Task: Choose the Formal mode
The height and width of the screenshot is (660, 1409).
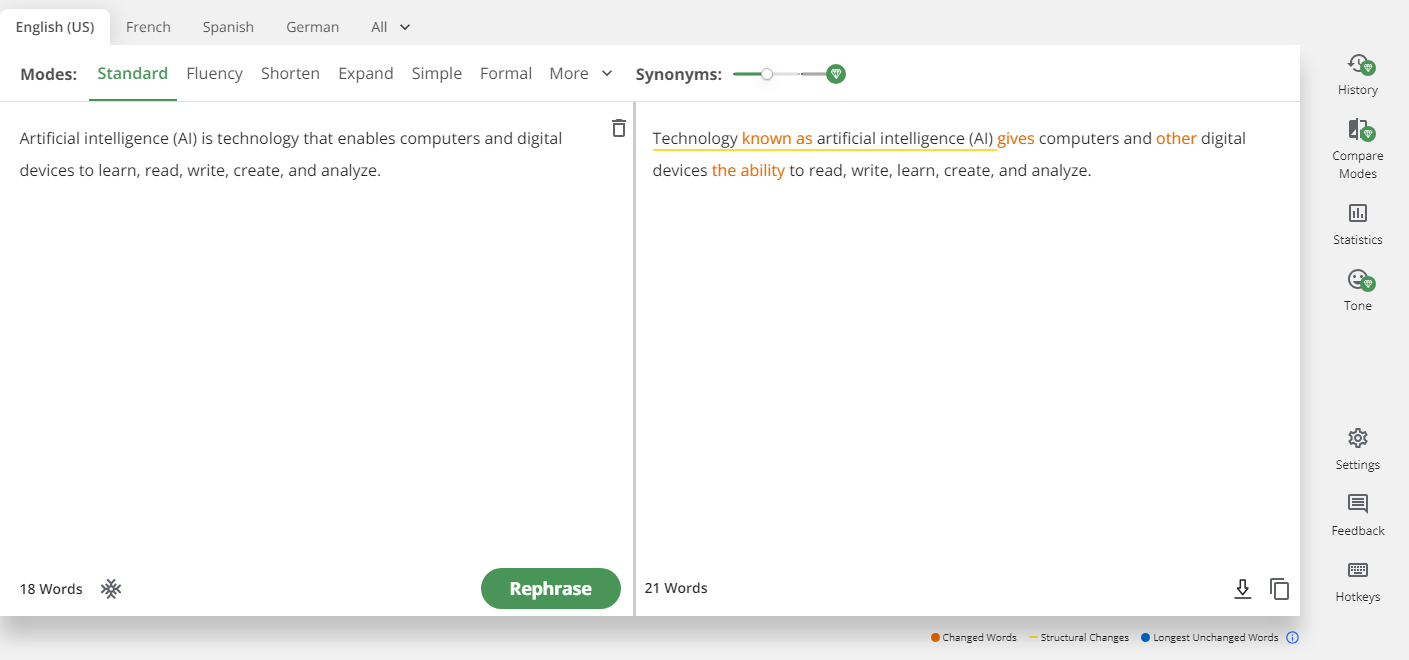Action: pos(505,73)
